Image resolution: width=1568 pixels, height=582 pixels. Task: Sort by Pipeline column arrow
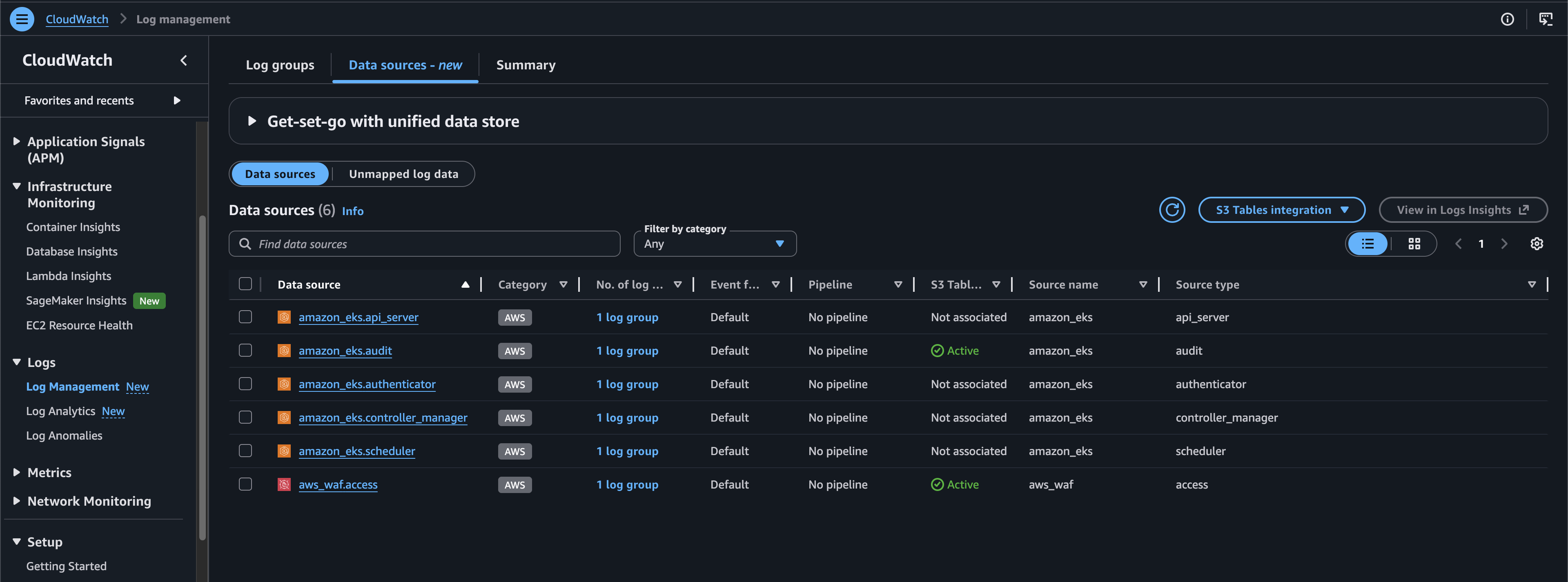coord(898,284)
